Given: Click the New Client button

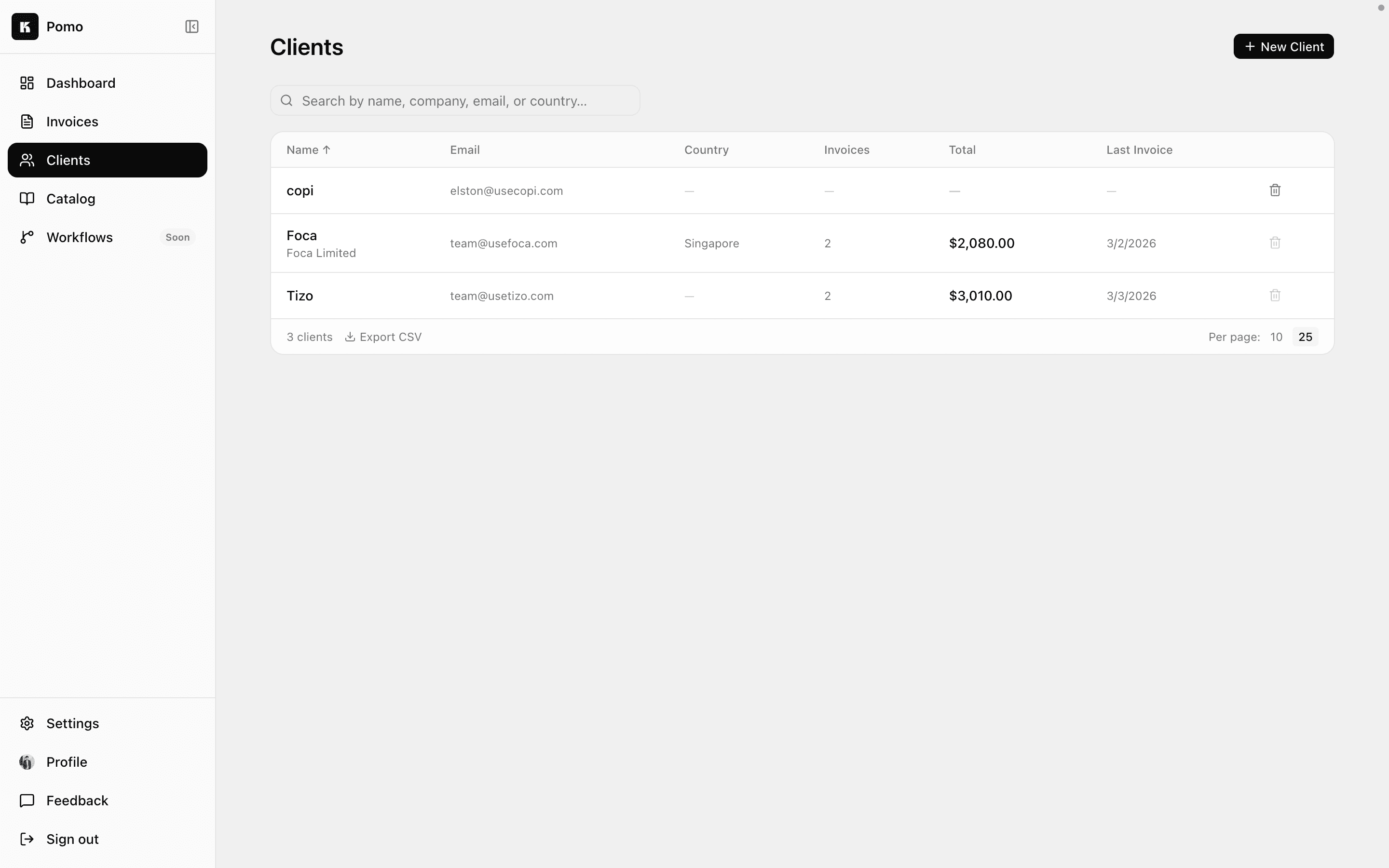Looking at the screenshot, I should (x=1283, y=46).
